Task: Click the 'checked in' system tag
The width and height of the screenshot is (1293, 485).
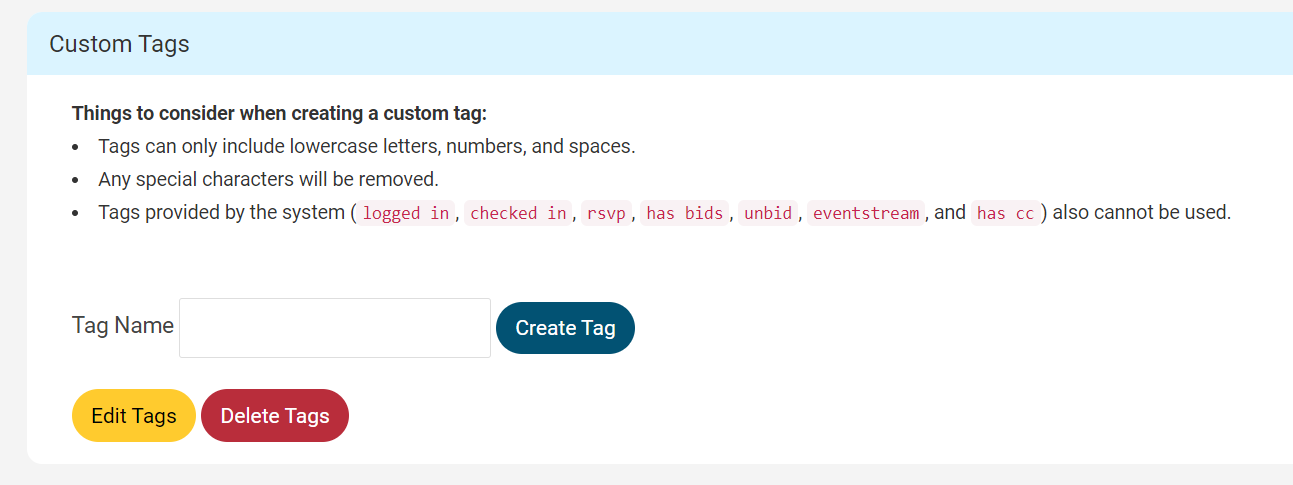Action: (518, 213)
